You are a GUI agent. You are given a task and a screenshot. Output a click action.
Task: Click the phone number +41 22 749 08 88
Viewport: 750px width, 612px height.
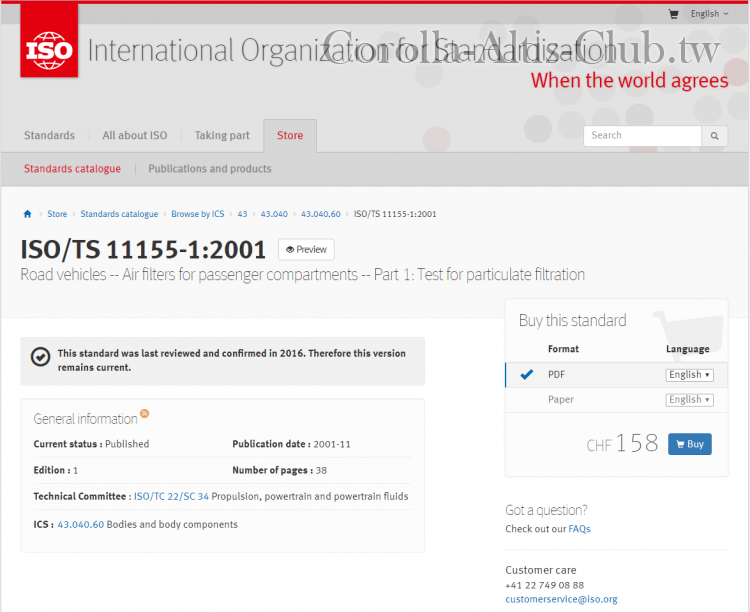[x=544, y=585]
